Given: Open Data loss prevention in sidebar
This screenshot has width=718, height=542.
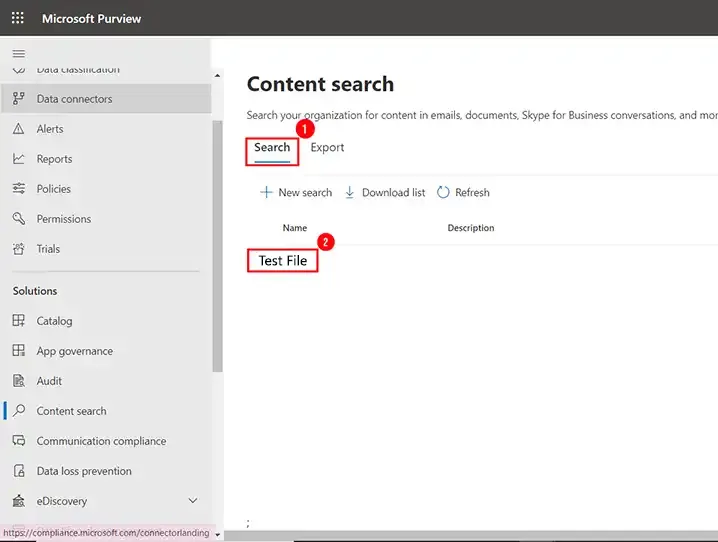Looking at the screenshot, I should click(x=84, y=471).
